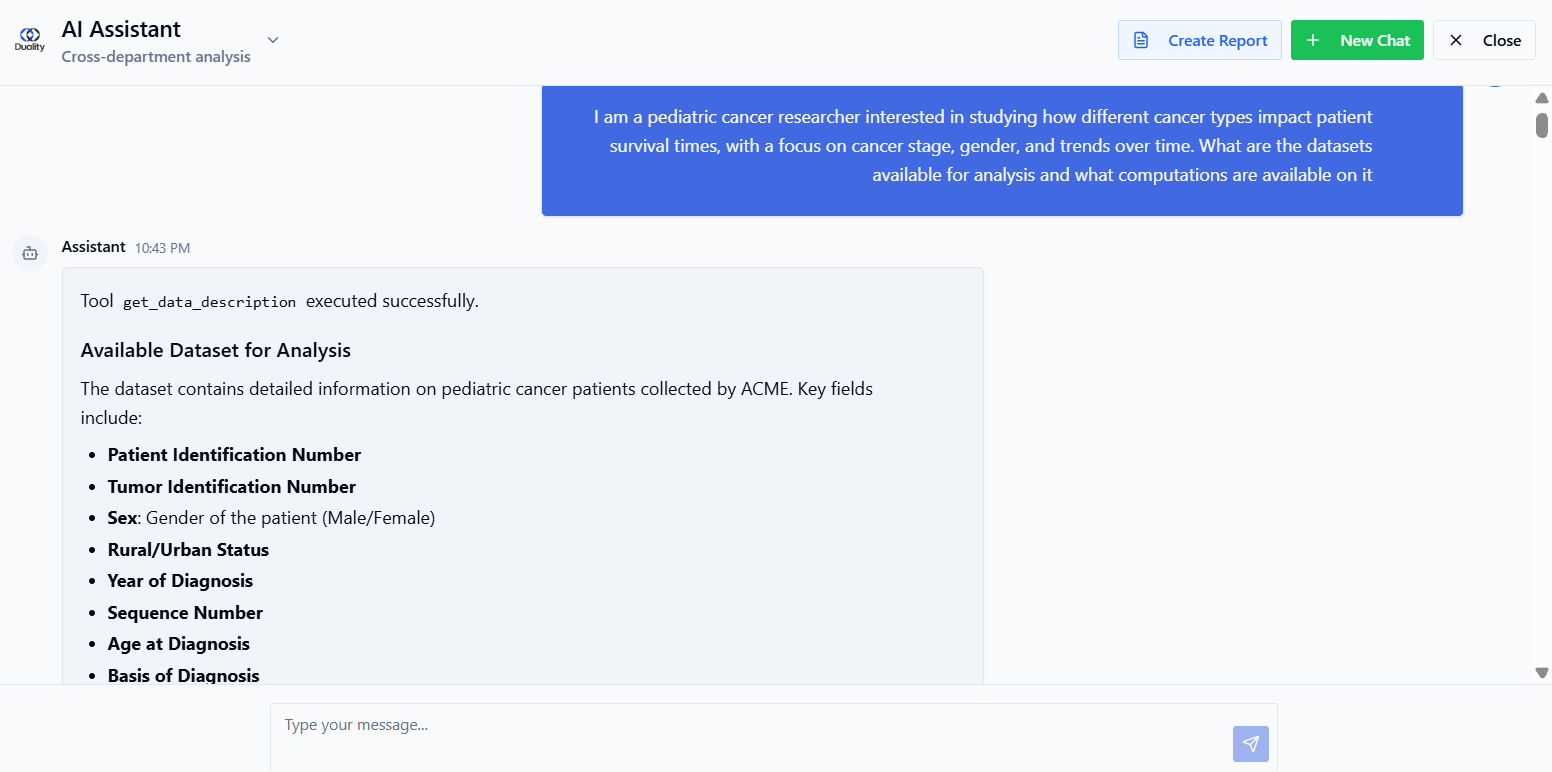Click the 'Rural/Urban Status' field entry

click(188, 550)
